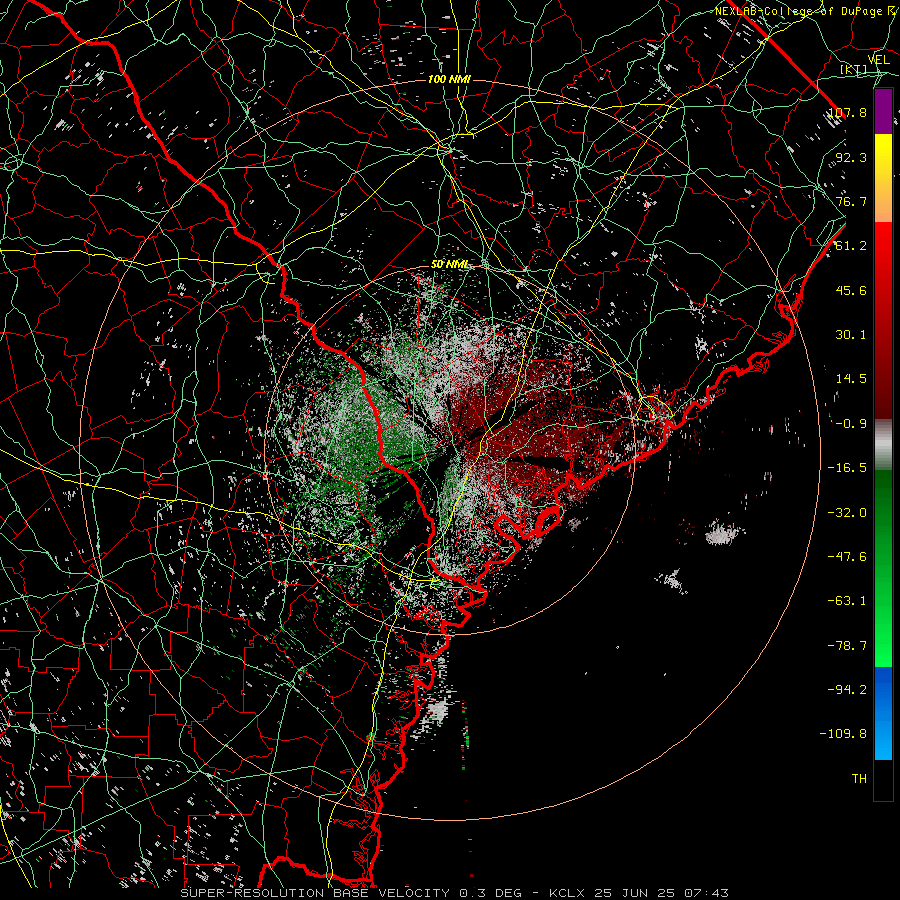Pick the black TH band on scale
The width and height of the screenshot is (900, 900).
pyautogui.click(x=883, y=779)
